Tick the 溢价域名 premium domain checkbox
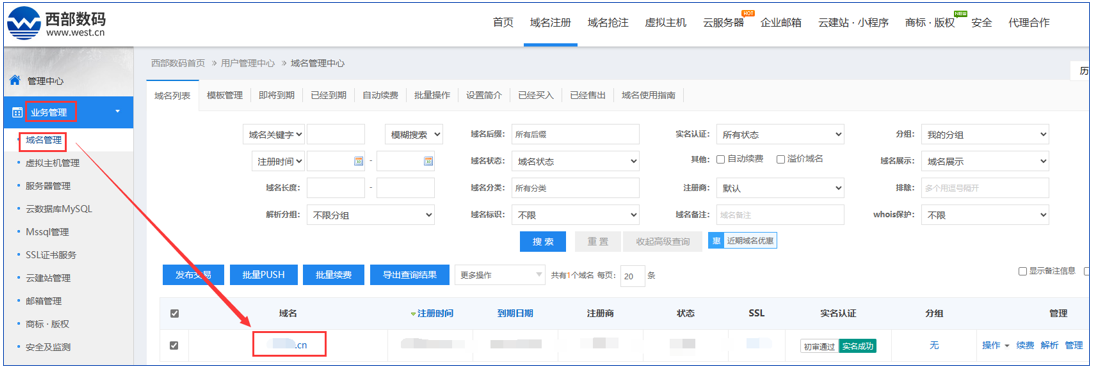Image resolution: width=1093 pixels, height=368 pixels. 781,159
